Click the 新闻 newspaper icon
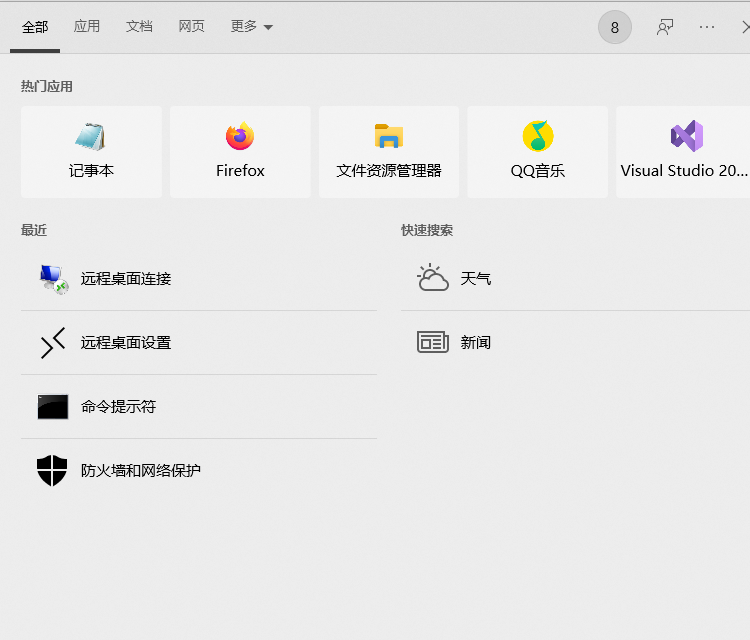Viewport: 750px width, 640px height. pos(433,342)
